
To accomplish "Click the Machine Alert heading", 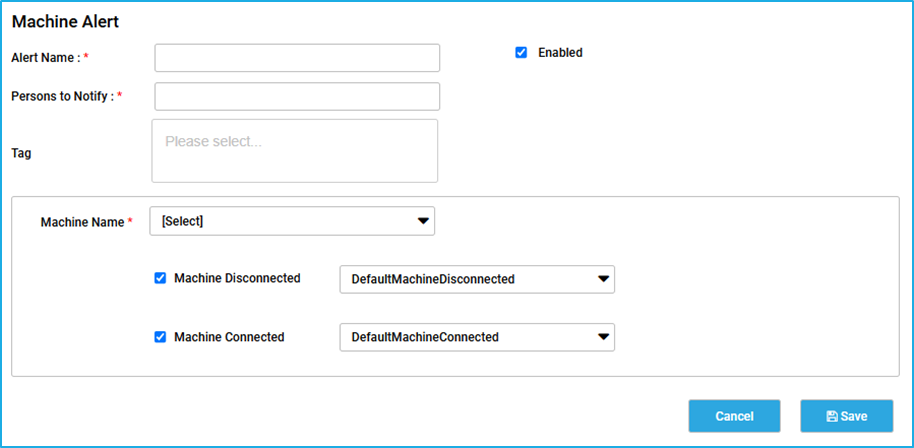I will tap(65, 22).
